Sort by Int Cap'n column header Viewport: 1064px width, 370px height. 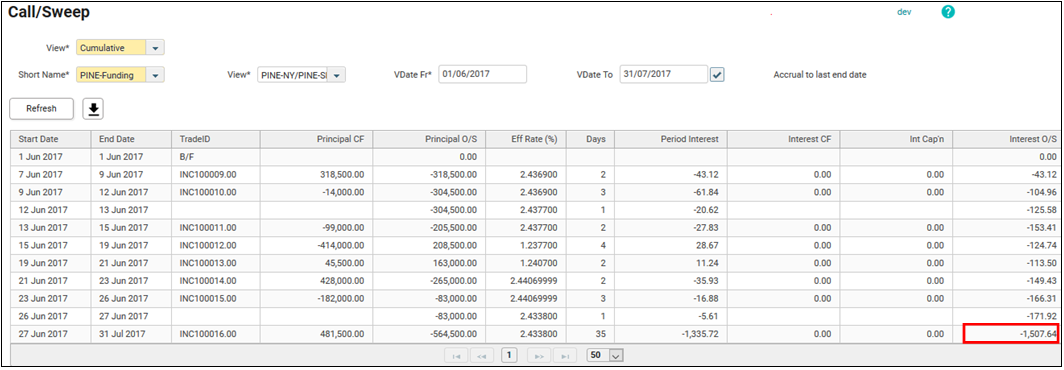[x=896, y=139]
